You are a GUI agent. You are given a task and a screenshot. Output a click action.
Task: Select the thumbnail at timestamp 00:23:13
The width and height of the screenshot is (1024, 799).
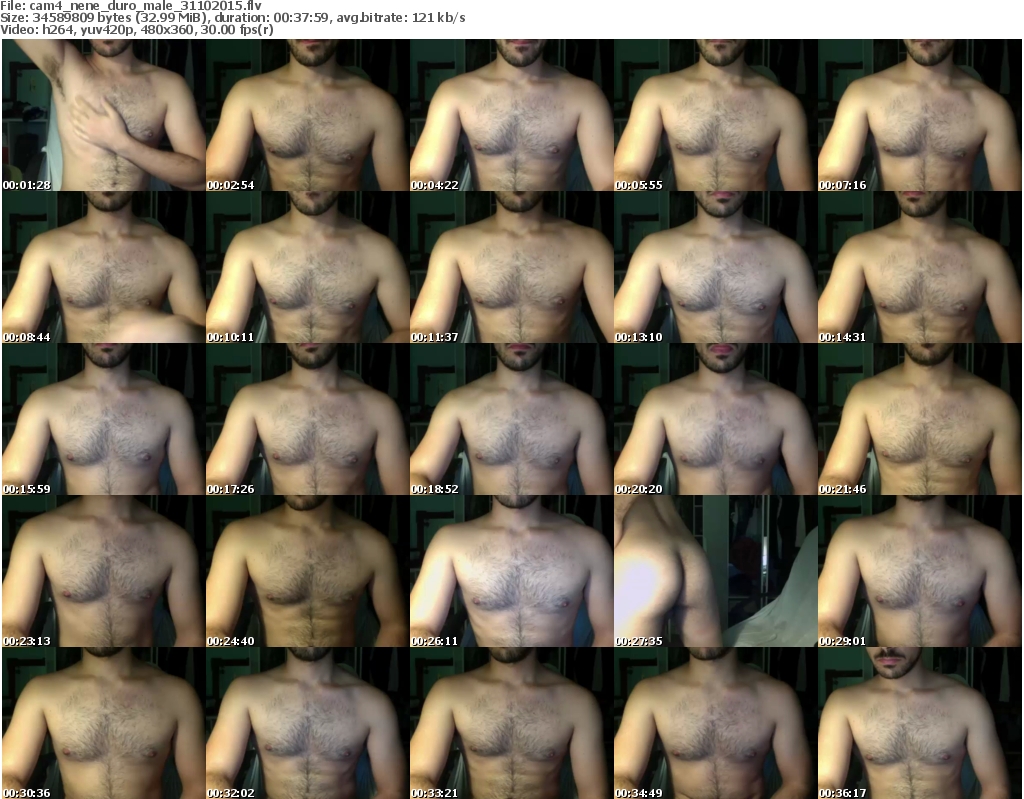coord(104,571)
